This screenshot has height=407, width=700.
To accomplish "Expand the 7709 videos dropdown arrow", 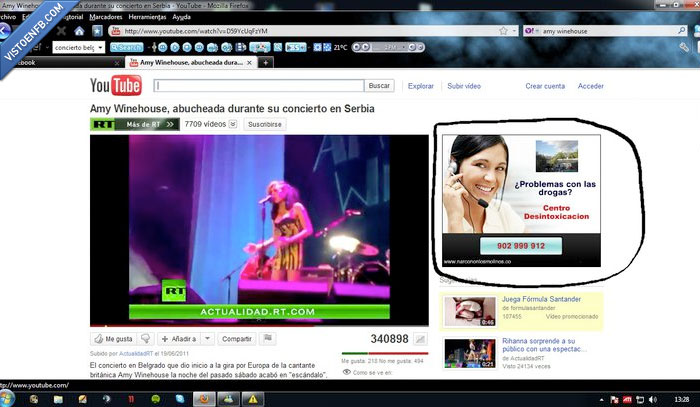I will [x=232, y=125].
